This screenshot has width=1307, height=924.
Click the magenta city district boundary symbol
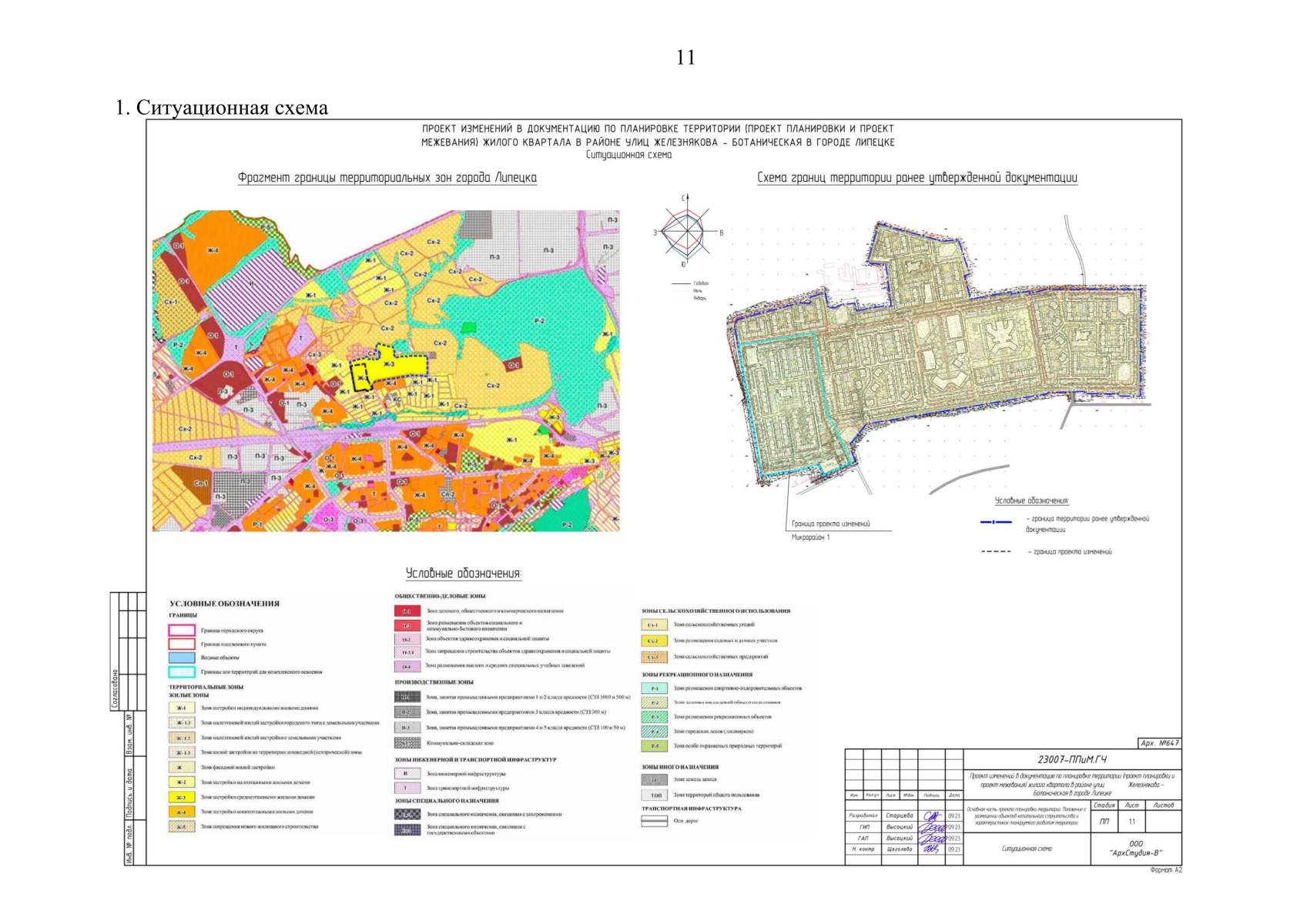click(182, 630)
